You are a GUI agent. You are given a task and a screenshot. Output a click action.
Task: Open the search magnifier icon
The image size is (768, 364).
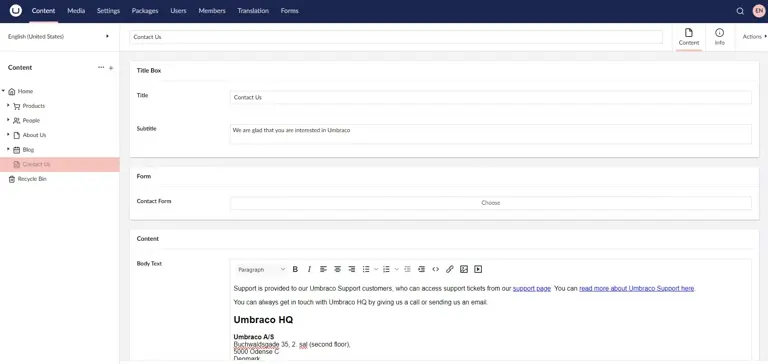coord(740,11)
